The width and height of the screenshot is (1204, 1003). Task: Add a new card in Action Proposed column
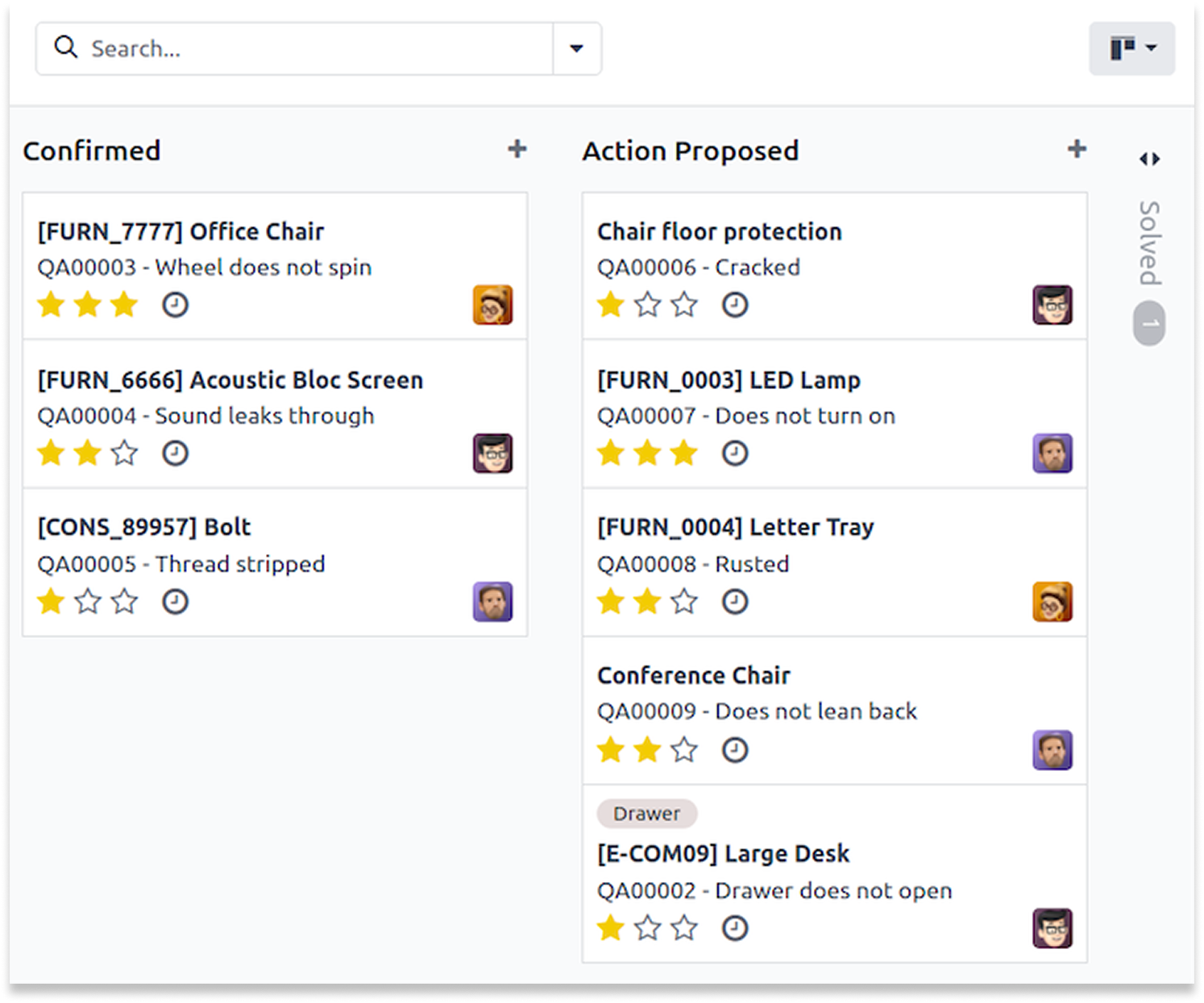coord(1077,149)
